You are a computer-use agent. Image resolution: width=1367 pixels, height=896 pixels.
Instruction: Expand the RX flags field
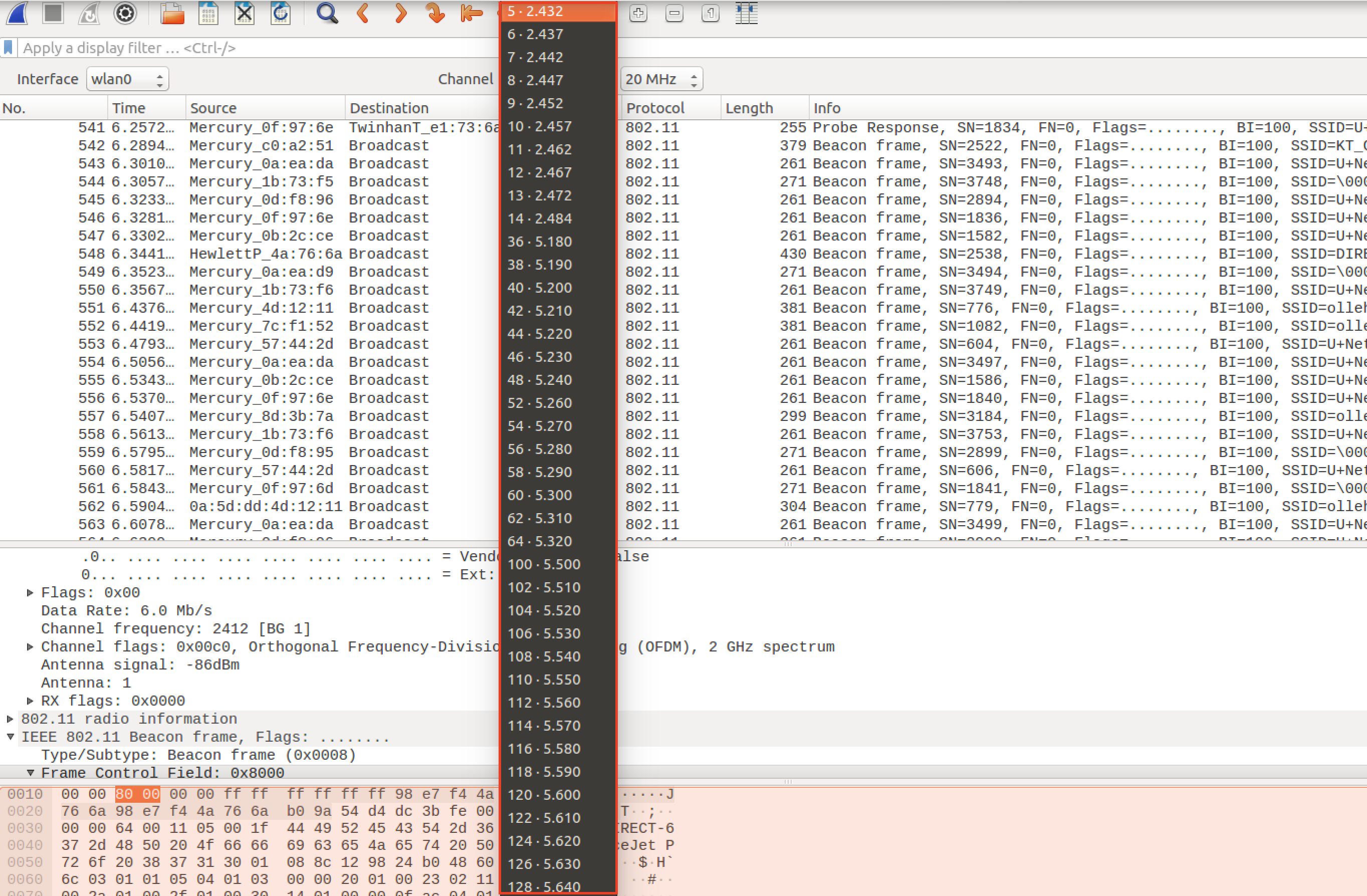(x=31, y=701)
